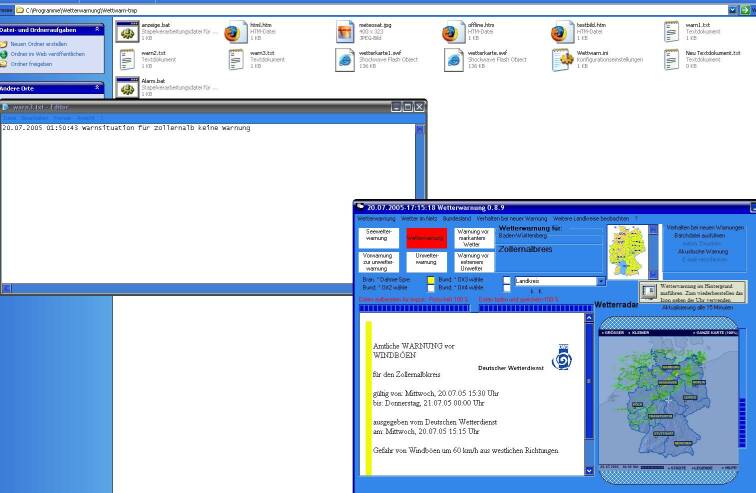
Task: Open the Wettwarn.ini configuration file
Action: (x=562, y=59)
